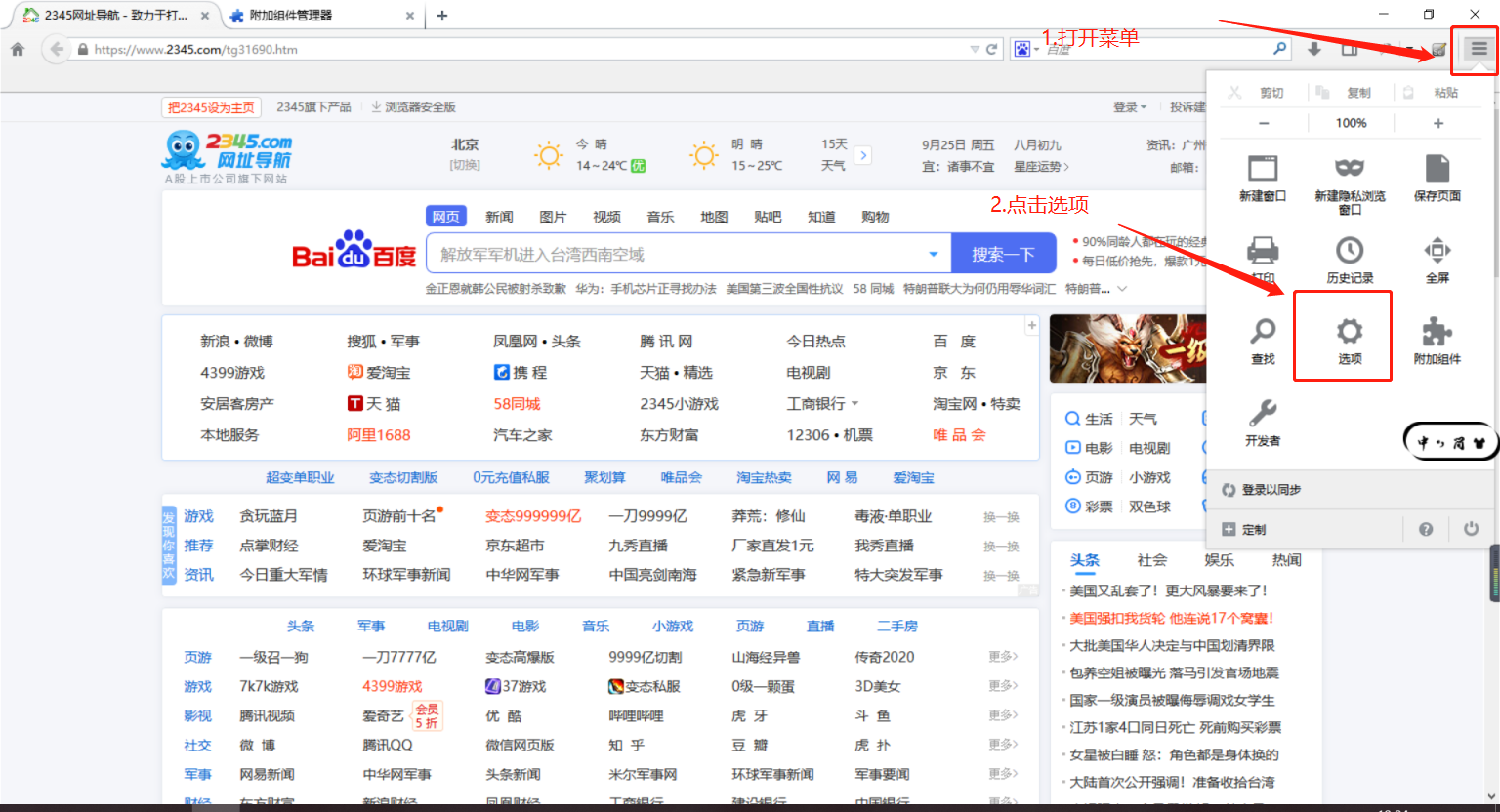The width and height of the screenshot is (1500, 812).
Task: Click the Print icon in menu
Action: (x=1263, y=250)
